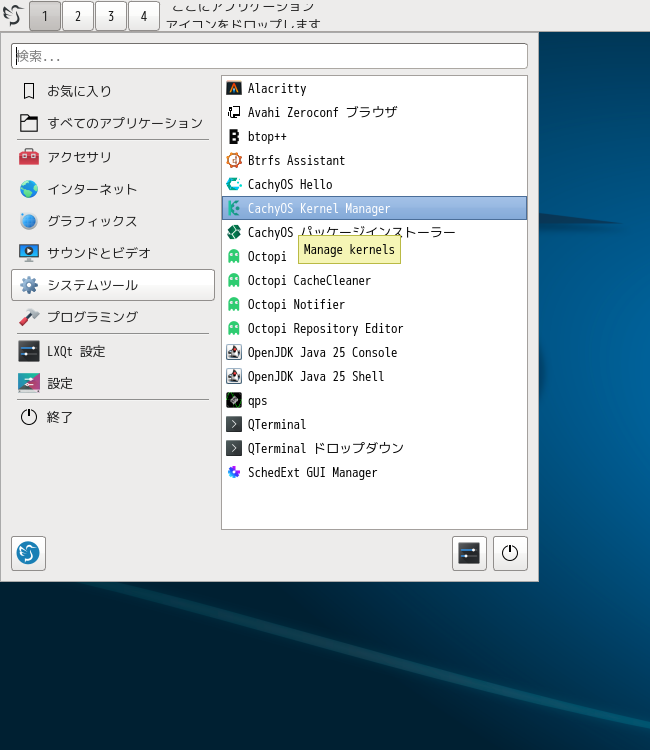The height and width of the screenshot is (750, 650).
Task: Click the panel main menu bird icon
Action: point(13,15)
